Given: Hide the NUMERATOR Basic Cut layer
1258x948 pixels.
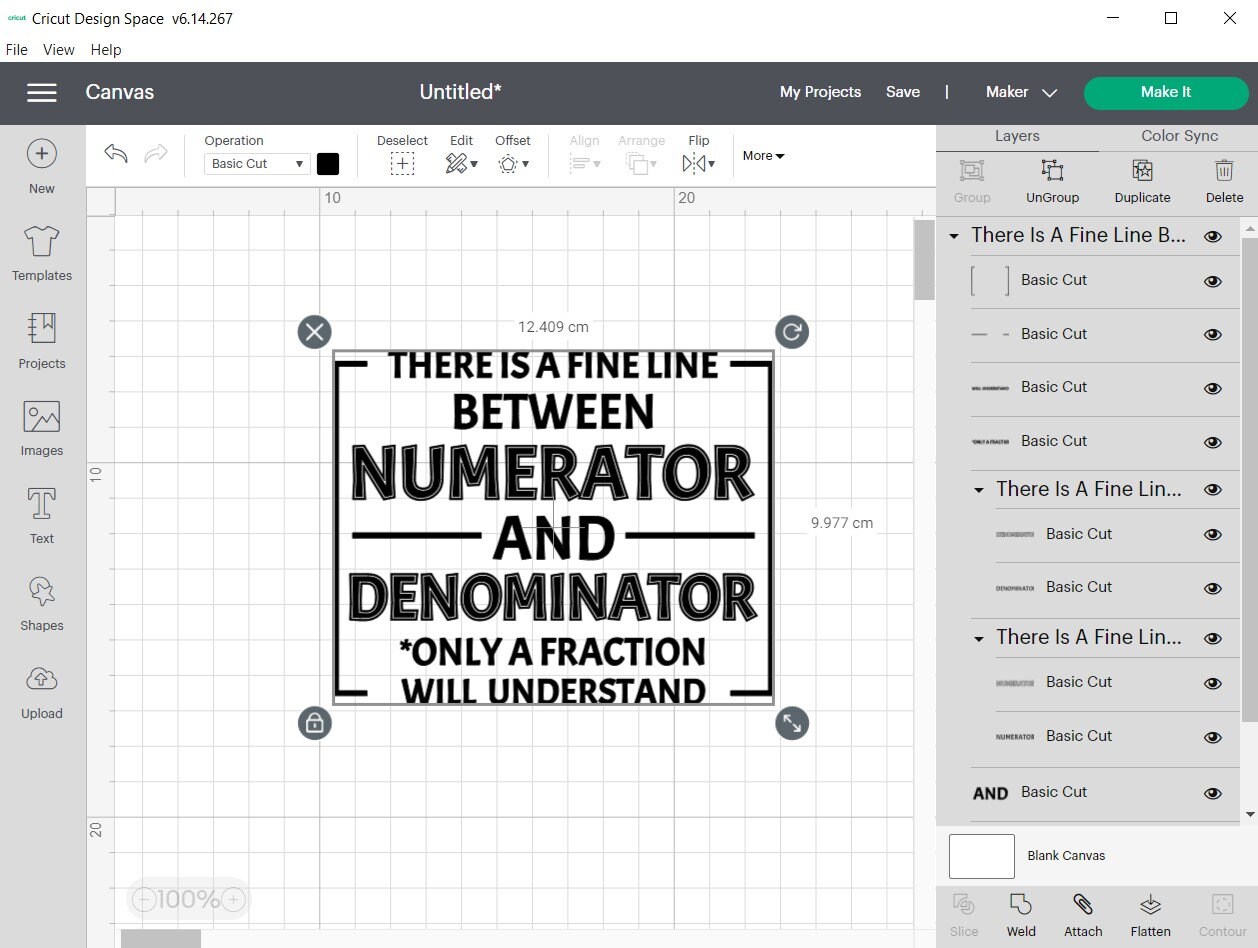Looking at the screenshot, I should (x=1212, y=737).
